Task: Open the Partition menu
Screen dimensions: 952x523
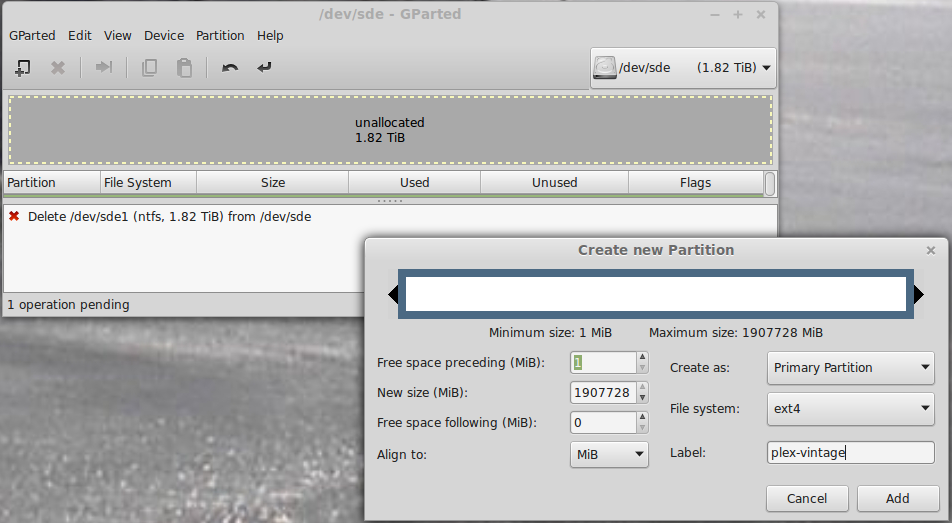Action: (x=220, y=35)
